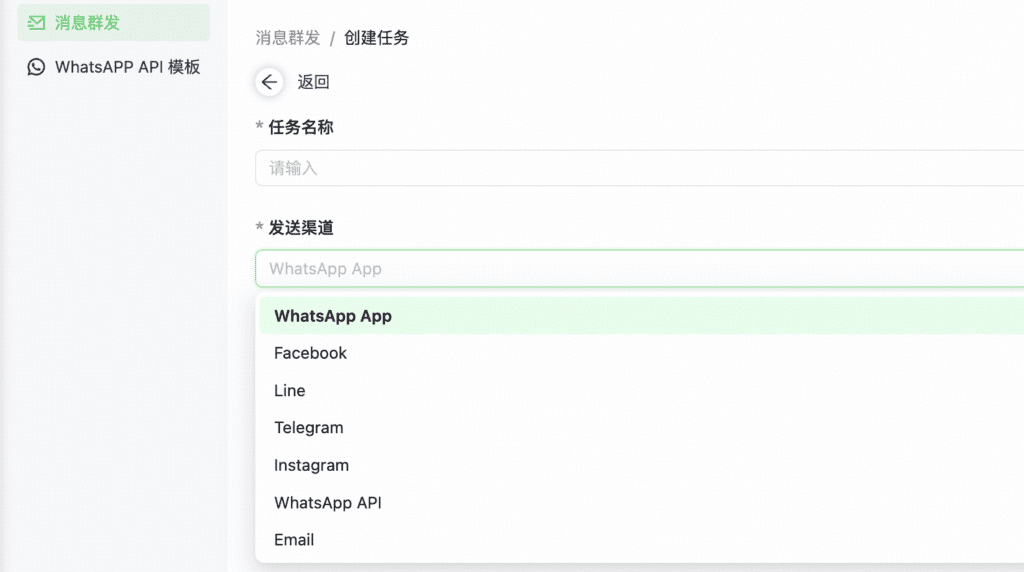This screenshot has height=572, width=1024.
Task: Click the 创建任务 breadcrumb text
Action: 376,38
